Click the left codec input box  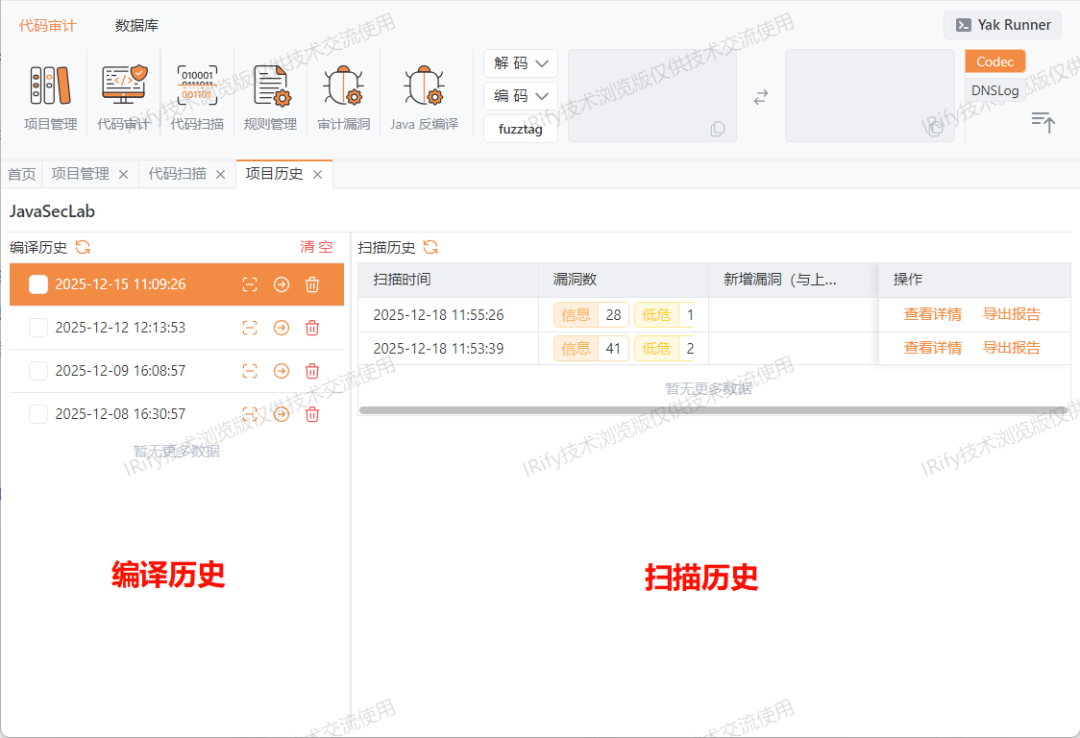point(652,95)
